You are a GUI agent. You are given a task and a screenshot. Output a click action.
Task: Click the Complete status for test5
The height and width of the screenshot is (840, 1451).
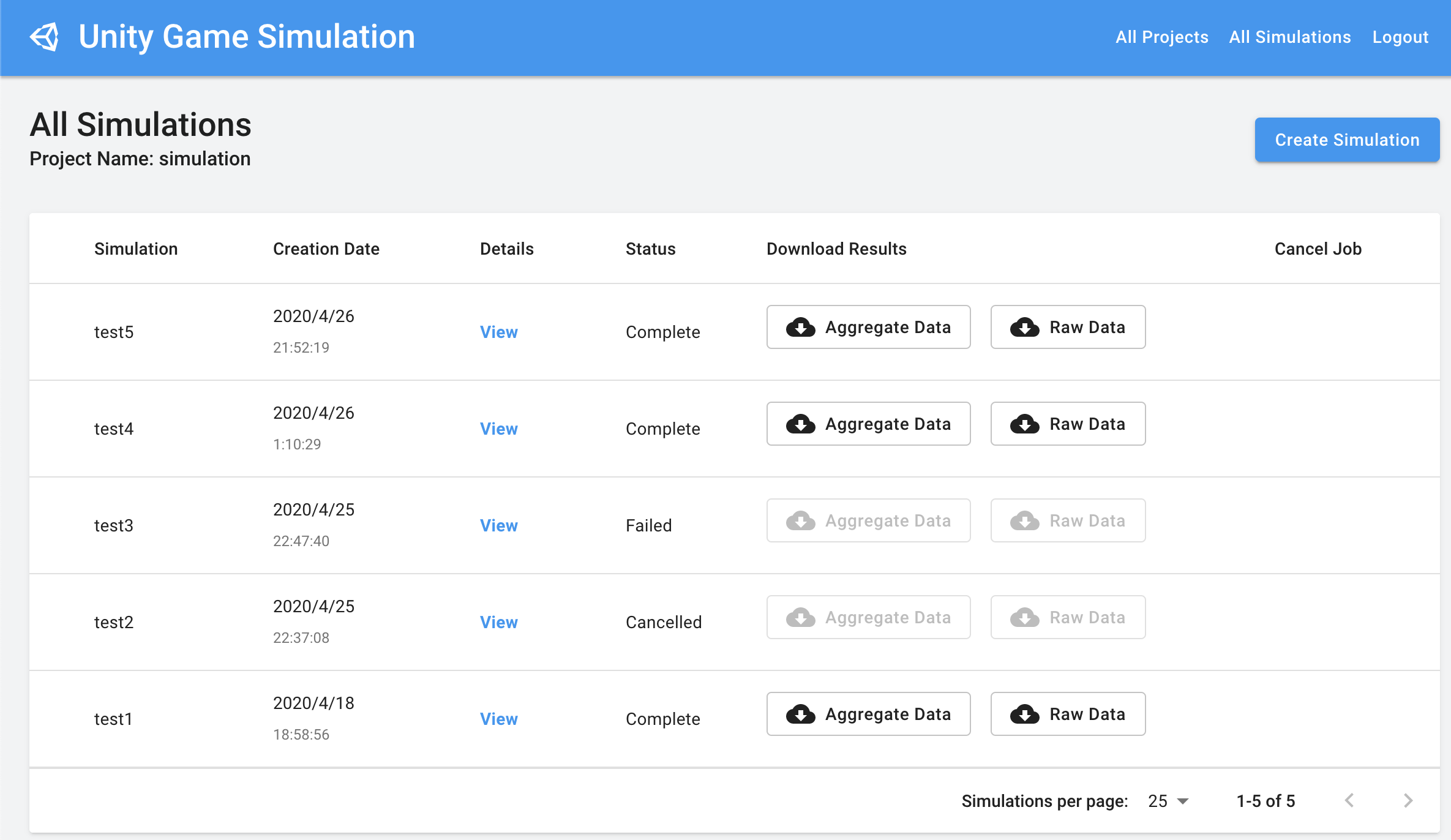(662, 332)
